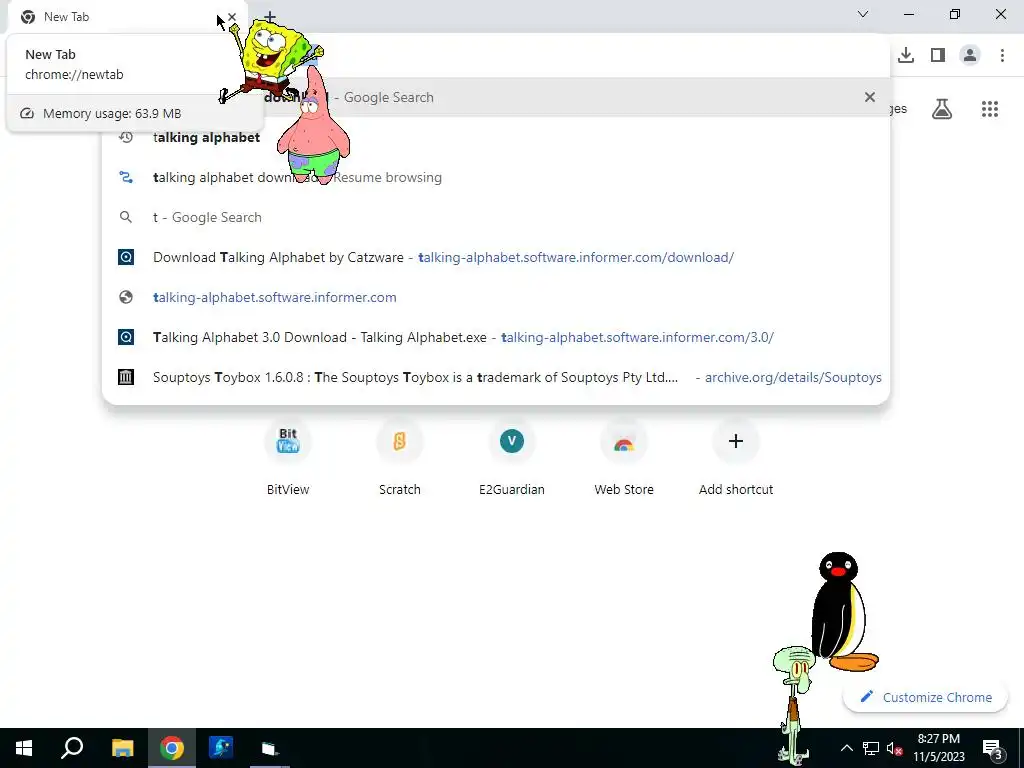Click the Memory usage: 63.9 MB entry

tap(135, 114)
